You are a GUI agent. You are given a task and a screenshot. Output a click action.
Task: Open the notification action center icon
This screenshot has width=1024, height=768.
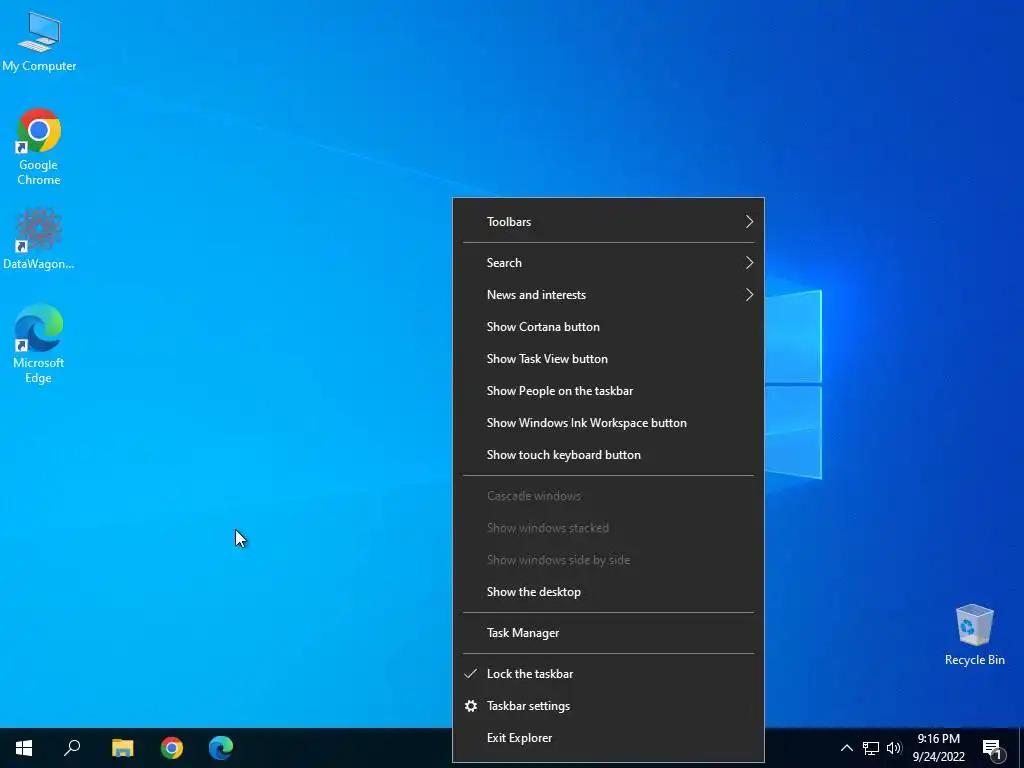[x=993, y=748]
